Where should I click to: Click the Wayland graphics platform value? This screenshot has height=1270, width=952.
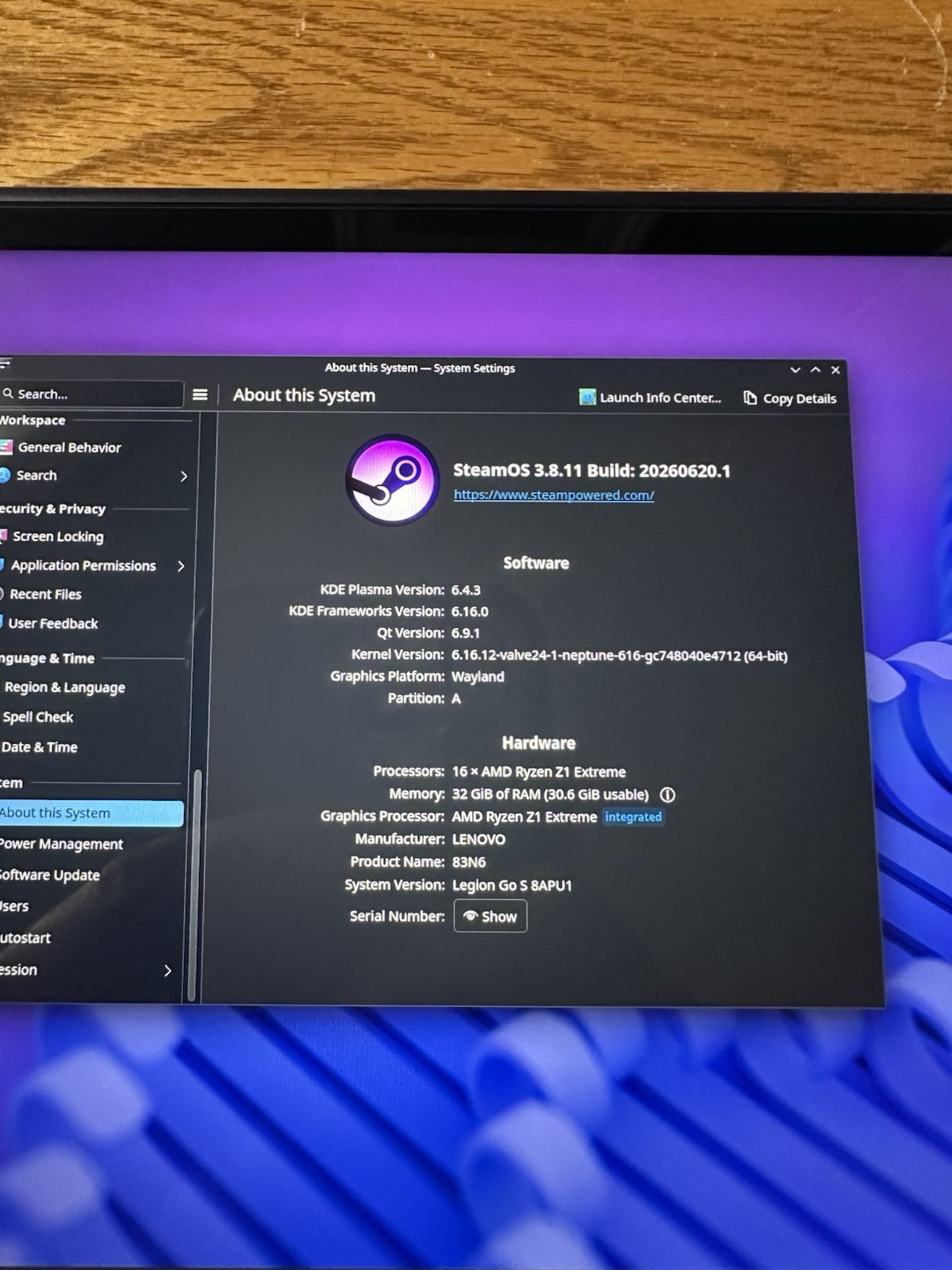[478, 676]
